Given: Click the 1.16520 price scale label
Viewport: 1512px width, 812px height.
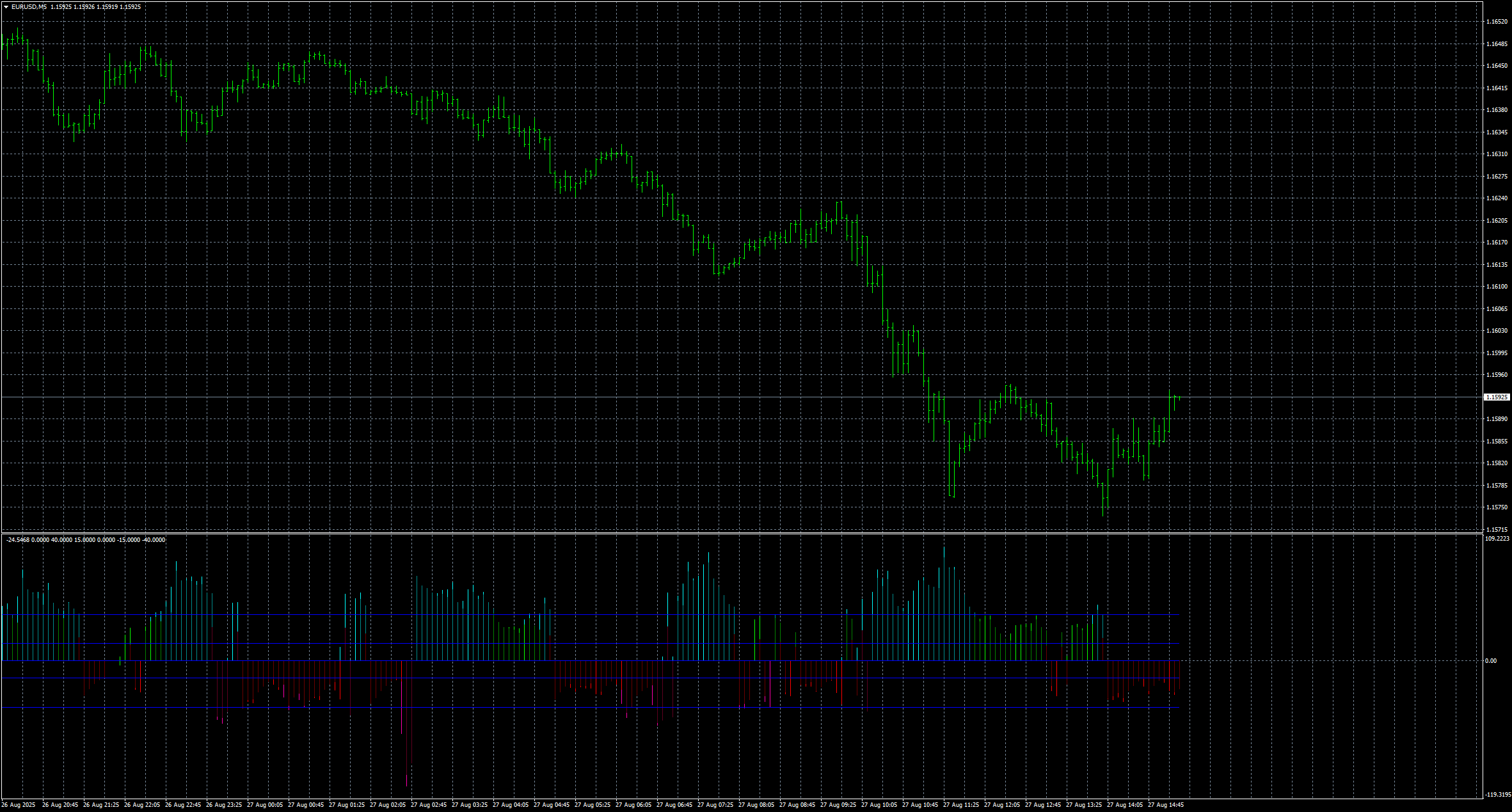Looking at the screenshot, I should coord(1496,22).
